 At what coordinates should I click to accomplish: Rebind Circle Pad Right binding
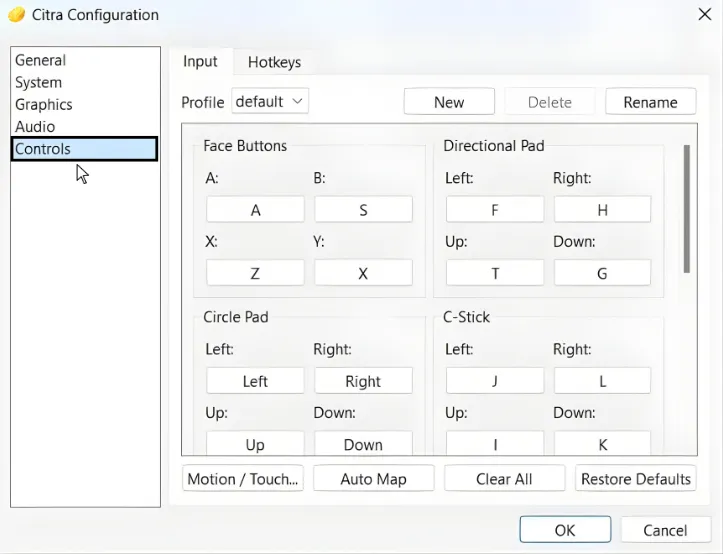(363, 381)
